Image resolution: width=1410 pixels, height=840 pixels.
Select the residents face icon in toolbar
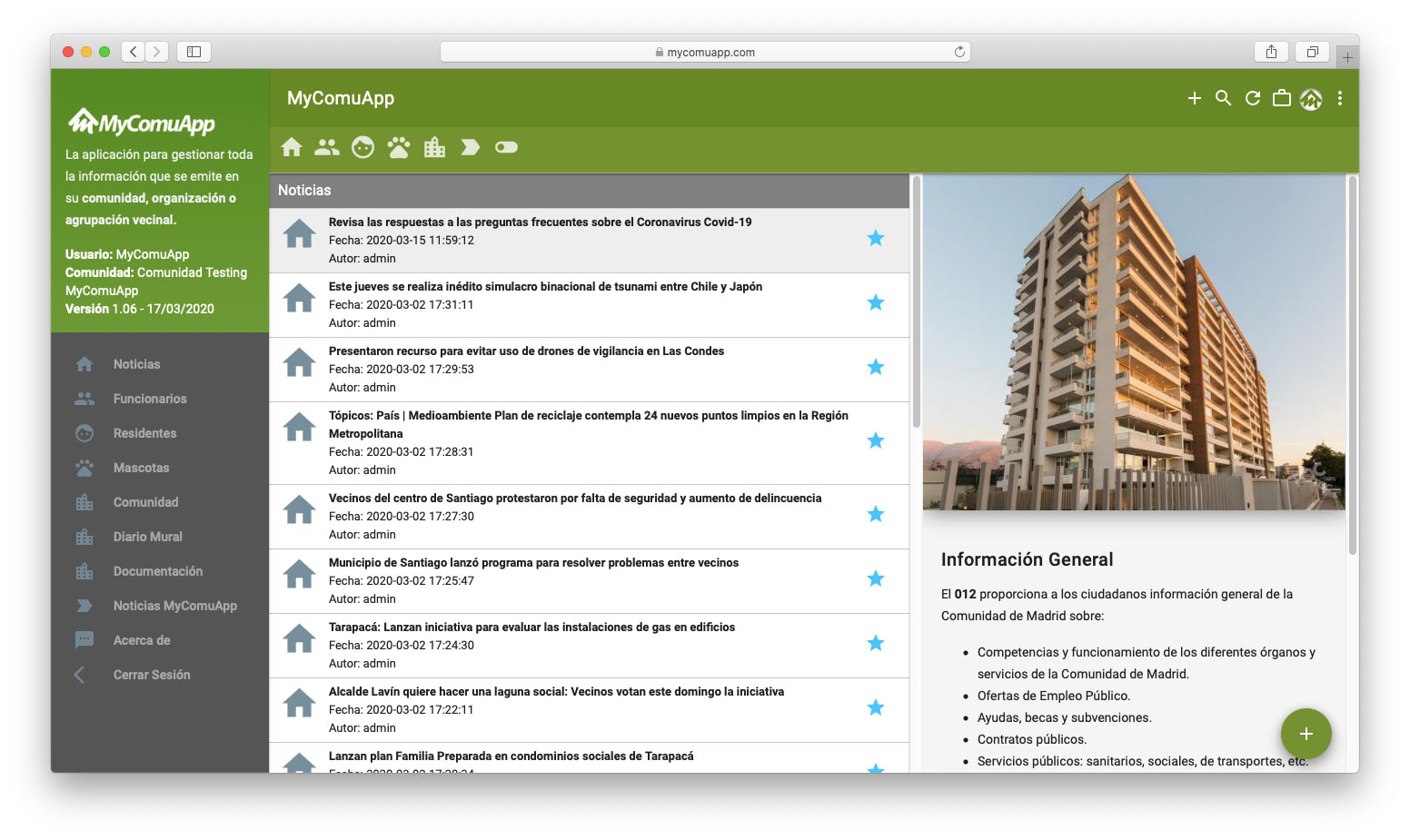pyautogui.click(x=362, y=147)
